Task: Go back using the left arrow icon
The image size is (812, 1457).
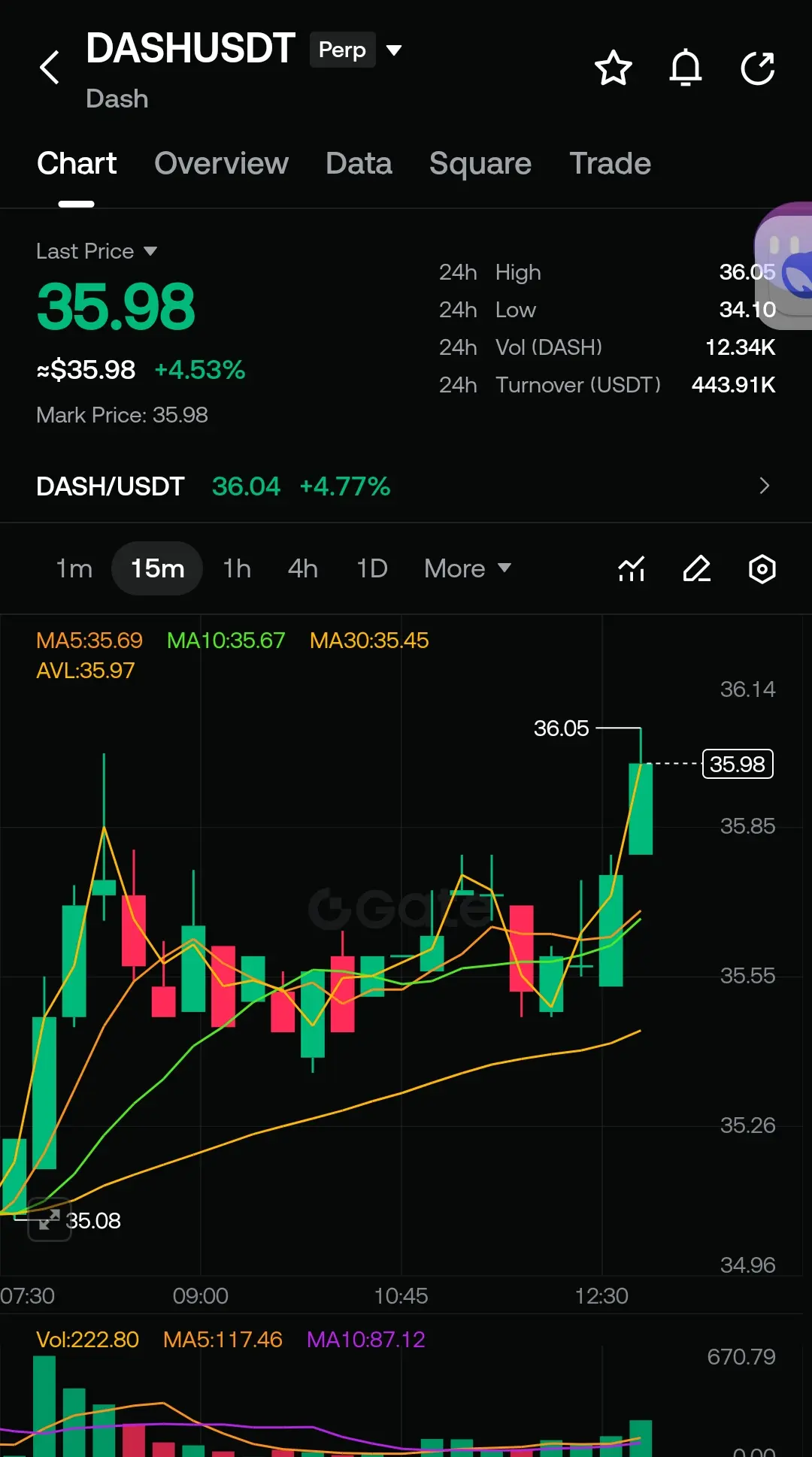Action: (50, 68)
